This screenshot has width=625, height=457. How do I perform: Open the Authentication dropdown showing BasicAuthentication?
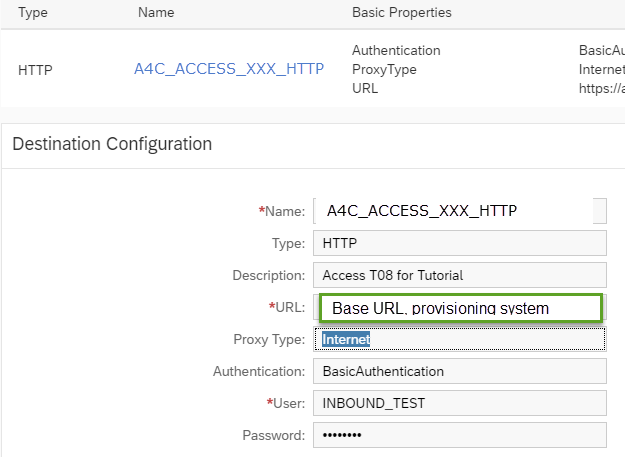tap(459, 371)
